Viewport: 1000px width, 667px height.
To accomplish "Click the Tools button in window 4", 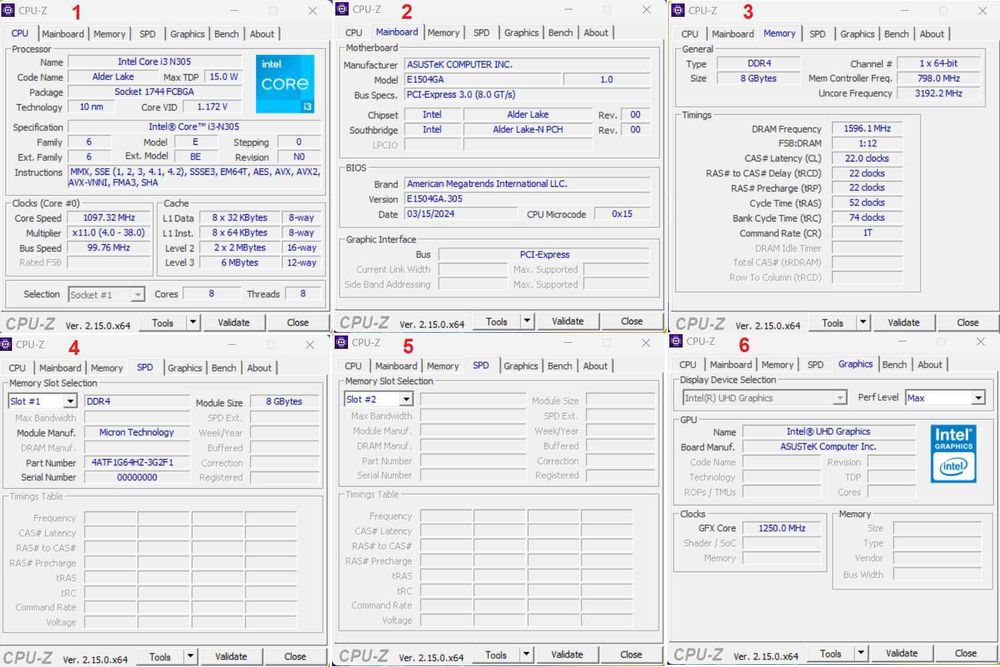I will click(x=160, y=656).
